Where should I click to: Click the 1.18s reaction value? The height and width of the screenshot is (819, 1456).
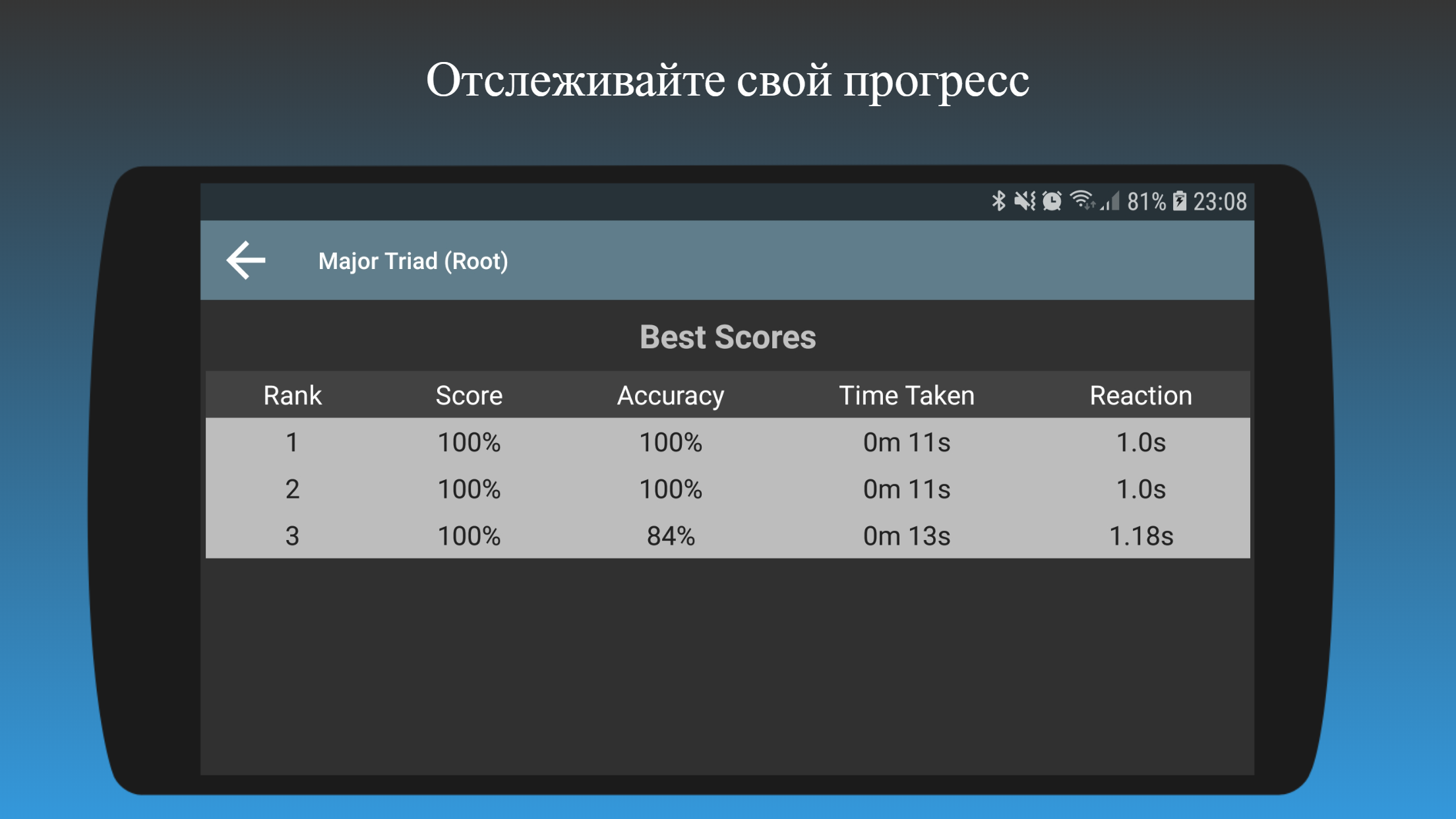point(1140,536)
